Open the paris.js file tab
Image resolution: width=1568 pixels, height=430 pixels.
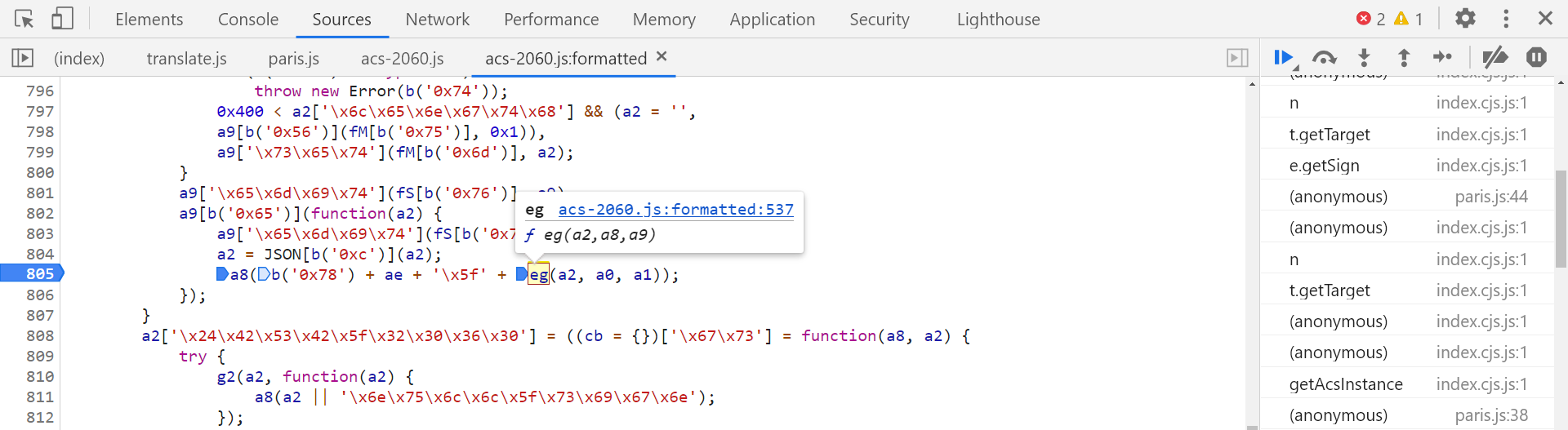point(293,59)
